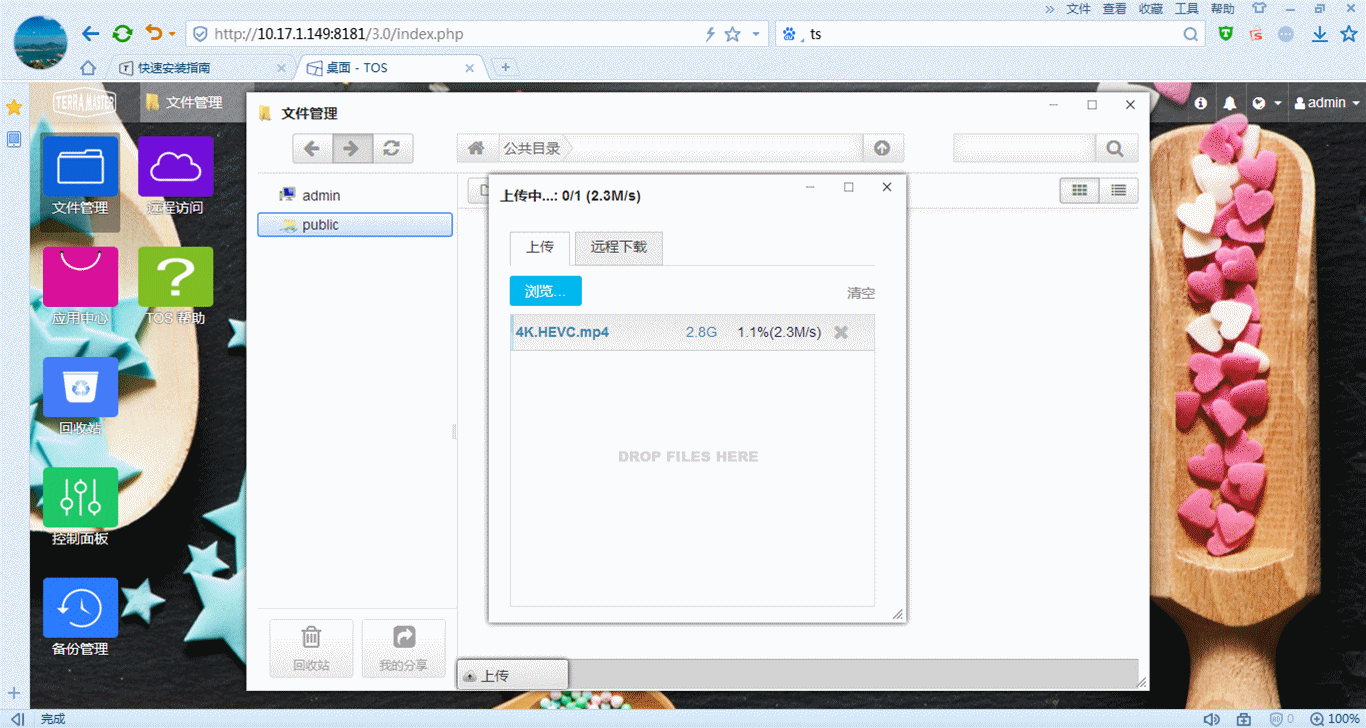This screenshot has height=728, width=1366.
Task: Click browser back arrow button
Action: point(91,34)
